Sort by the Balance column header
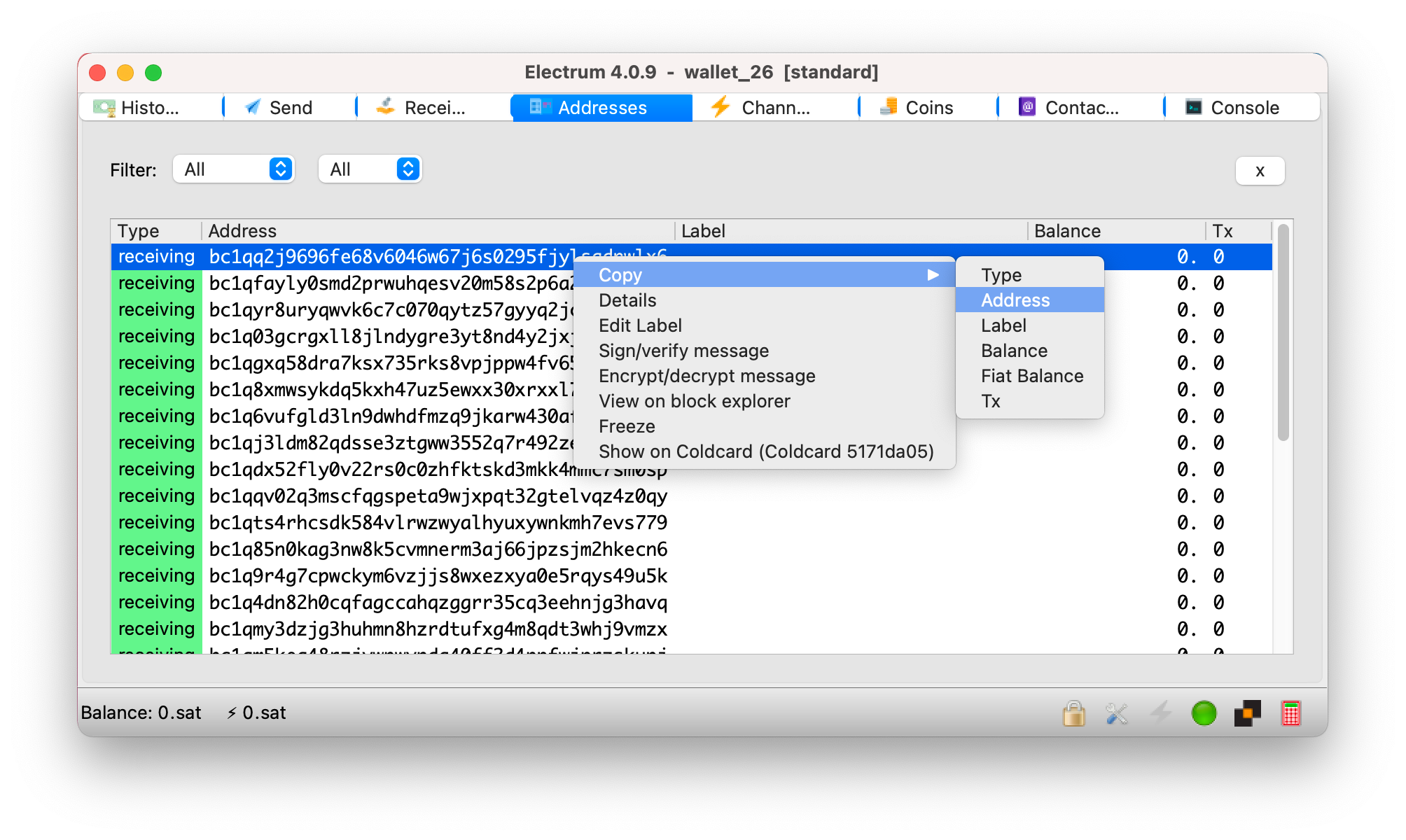This screenshot has height=840, width=1406. (x=1116, y=231)
